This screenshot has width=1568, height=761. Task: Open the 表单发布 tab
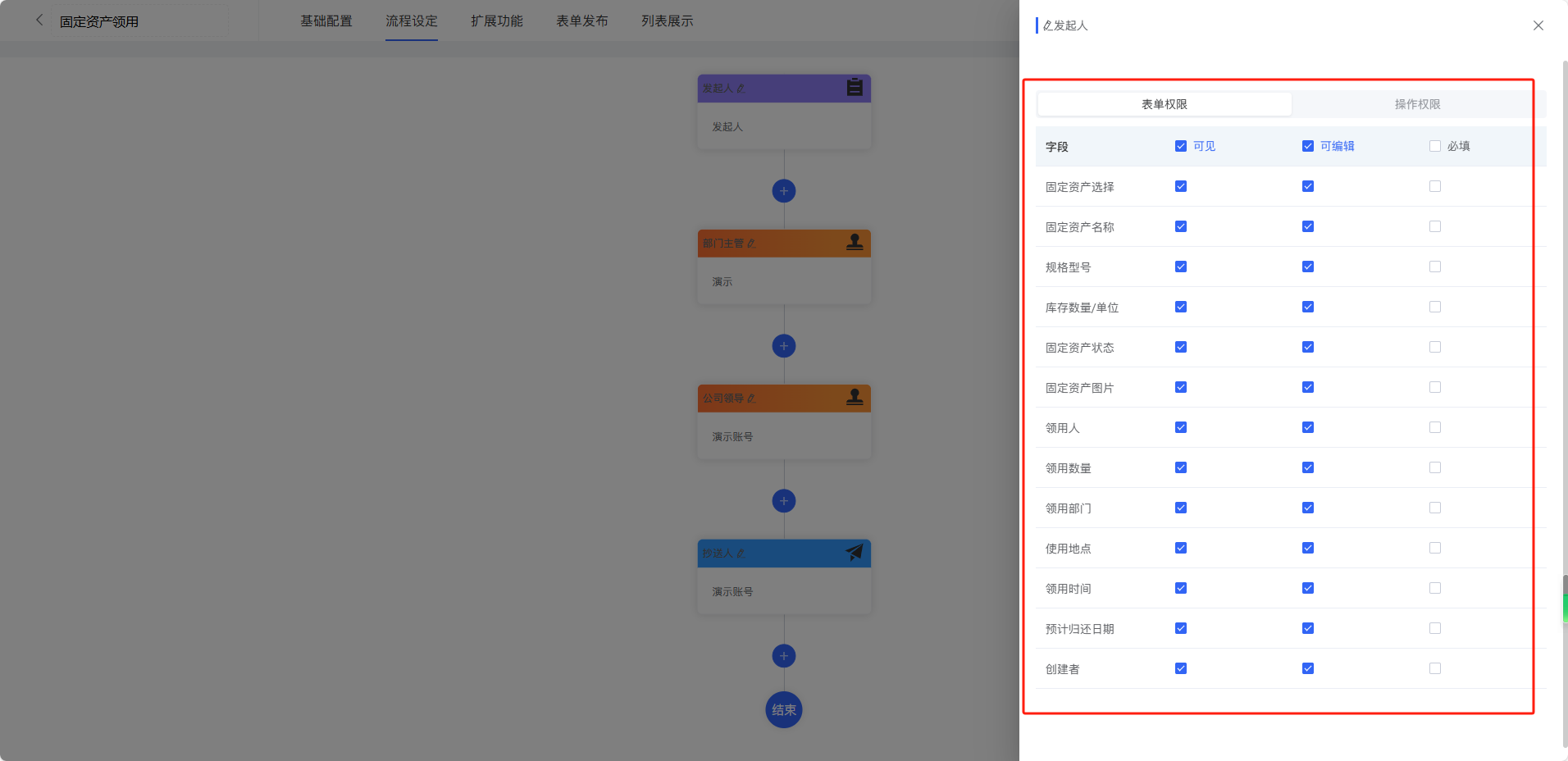pyautogui.click(x=581, y=21)
